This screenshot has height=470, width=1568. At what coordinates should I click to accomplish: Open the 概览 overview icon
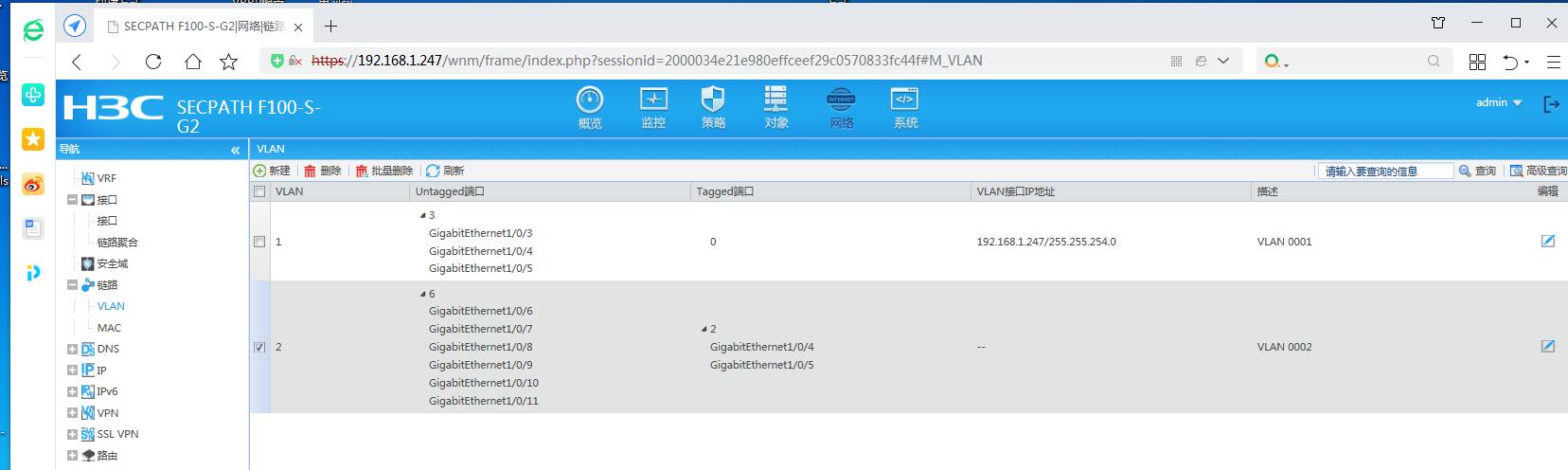pyautogui.click(x=590, y=107)
